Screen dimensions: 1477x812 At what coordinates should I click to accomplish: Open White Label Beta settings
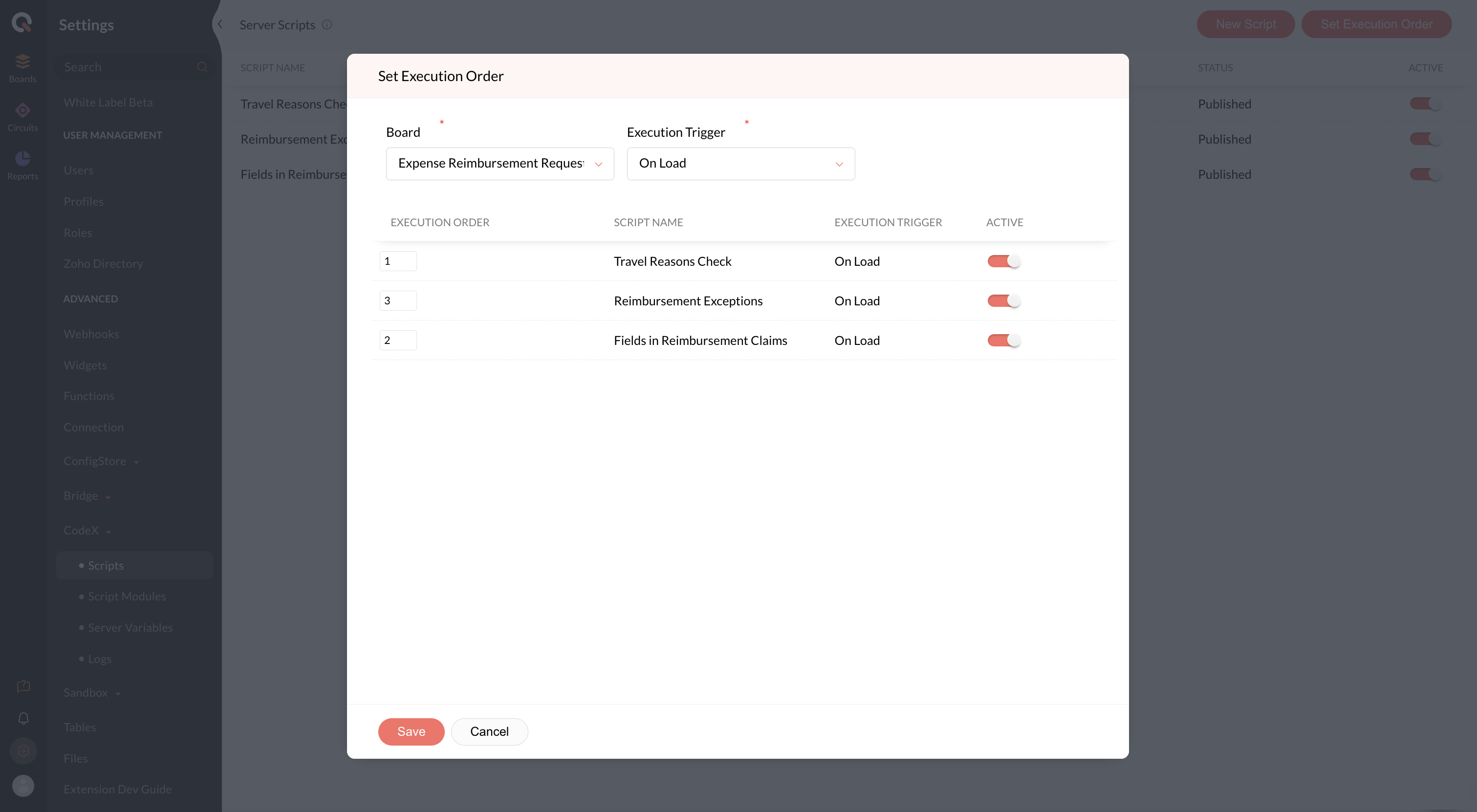(x=108, y=103)
